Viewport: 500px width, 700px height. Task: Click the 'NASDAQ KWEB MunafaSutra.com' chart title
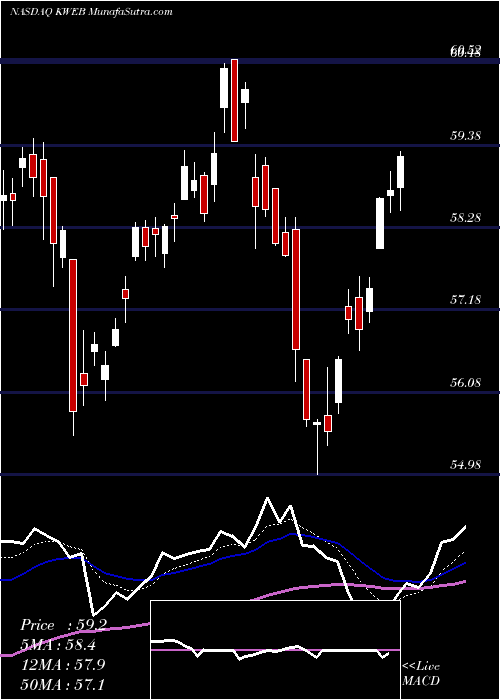91,12
